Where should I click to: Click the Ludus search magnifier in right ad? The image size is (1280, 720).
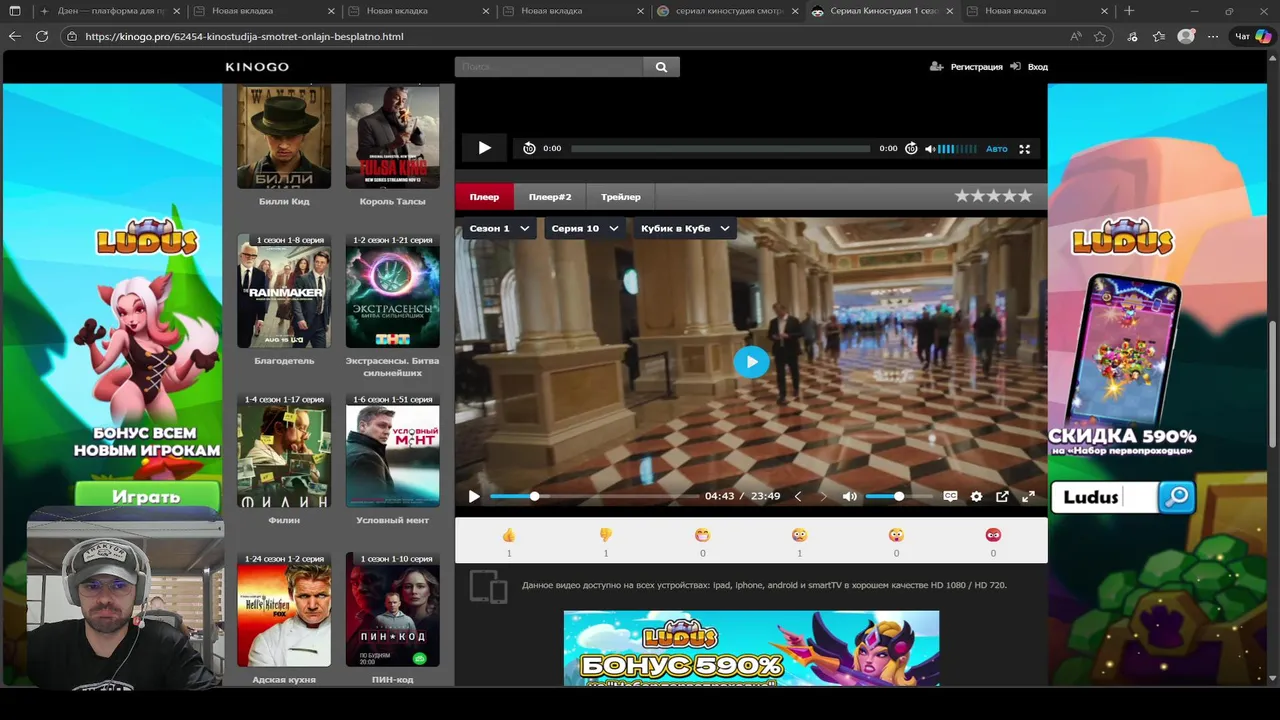point(1178,496)
